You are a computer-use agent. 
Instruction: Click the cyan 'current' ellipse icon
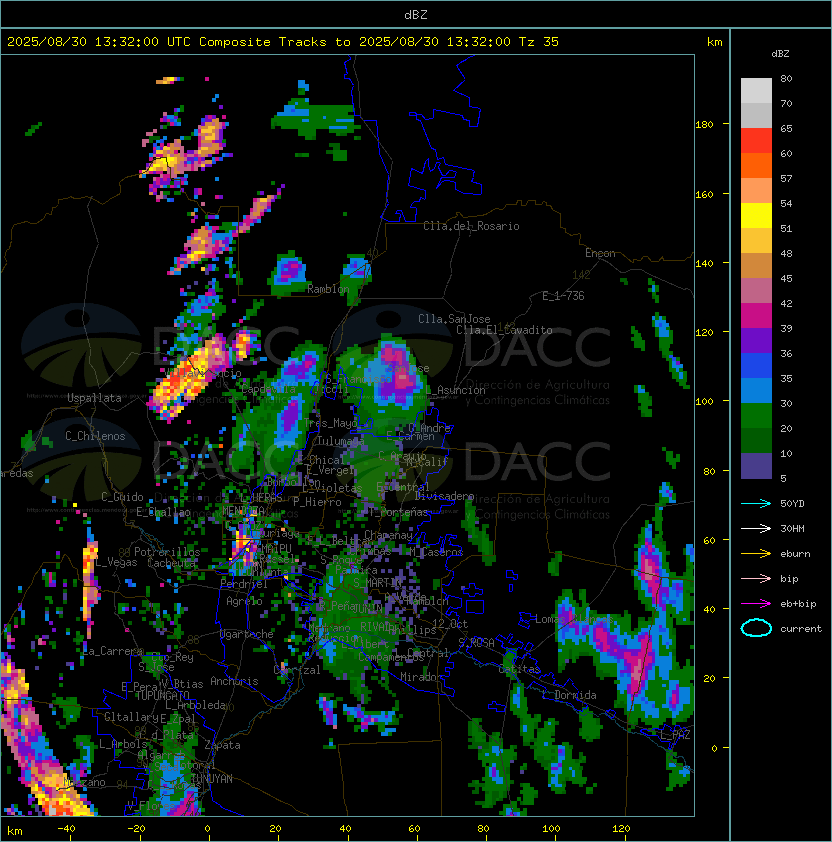pyautogui.click(x=756, y=628)
